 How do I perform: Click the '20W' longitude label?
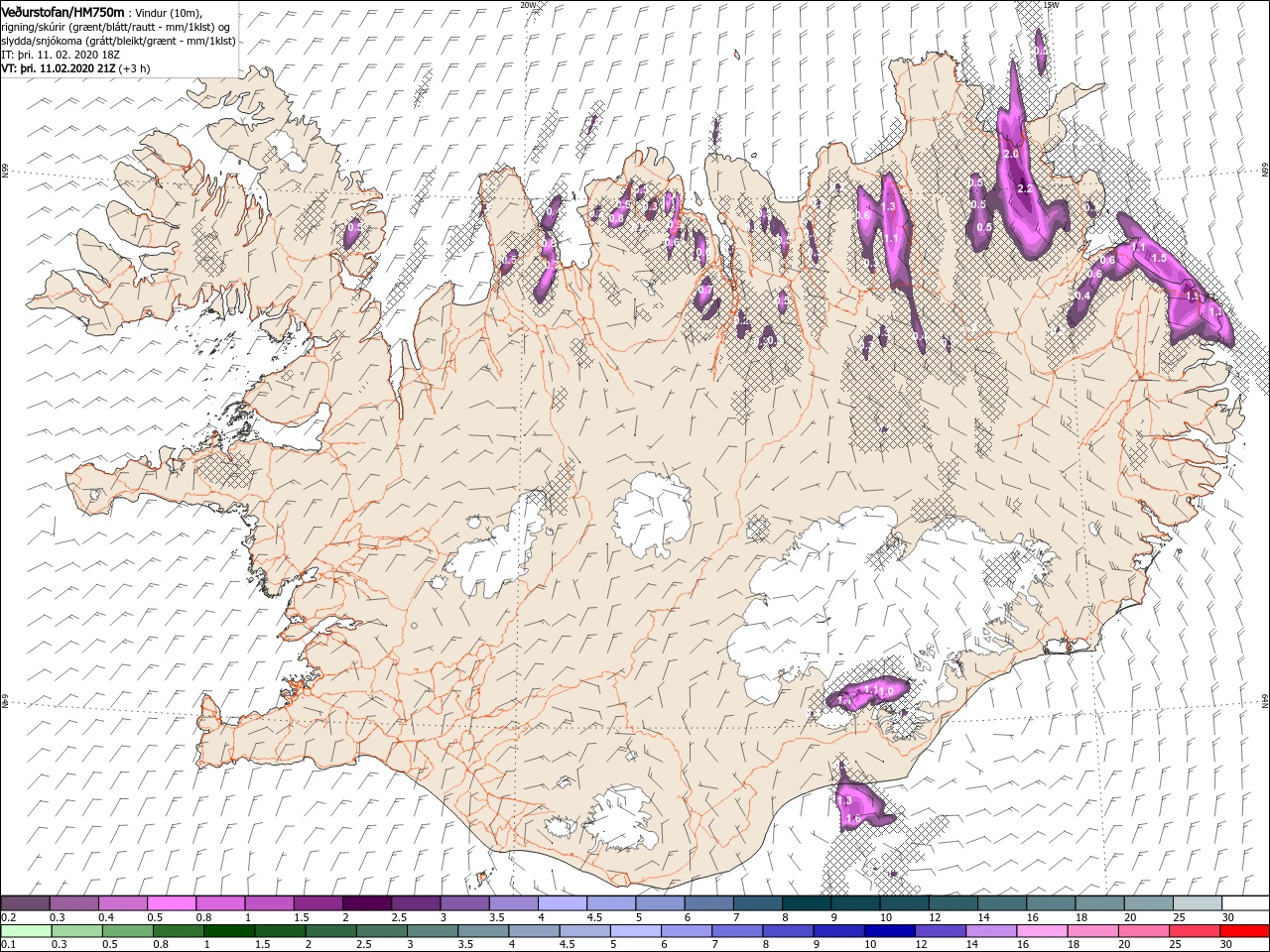pyautogui.click(x=528, y=5)
